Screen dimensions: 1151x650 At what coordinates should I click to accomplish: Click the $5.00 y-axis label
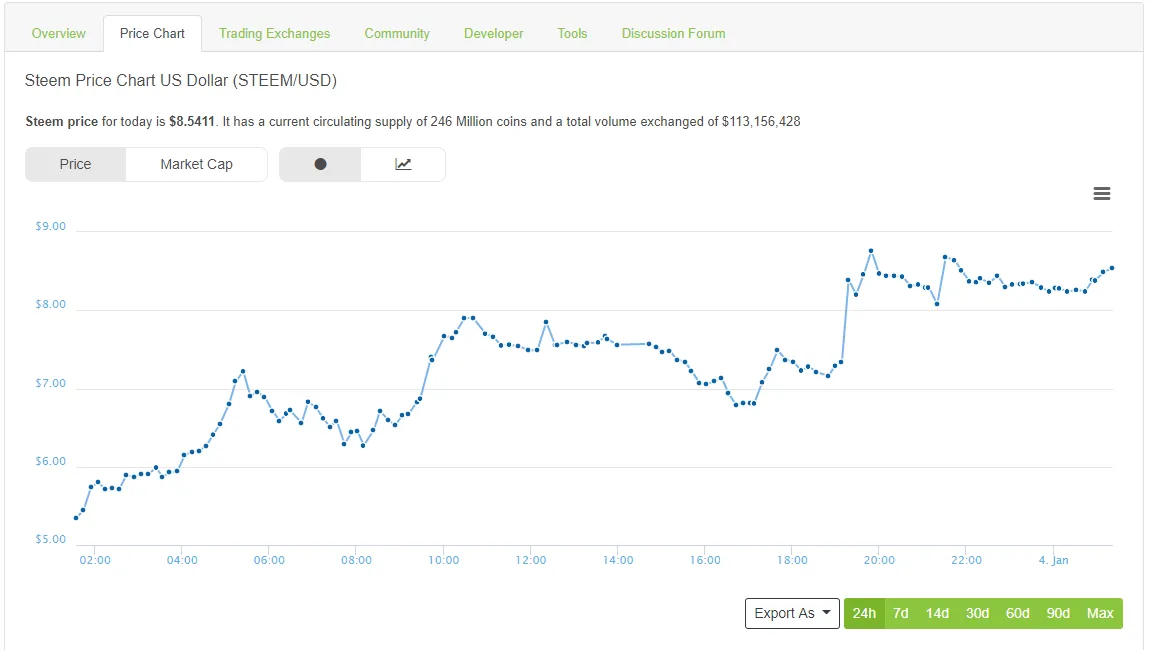coord(51,539)
